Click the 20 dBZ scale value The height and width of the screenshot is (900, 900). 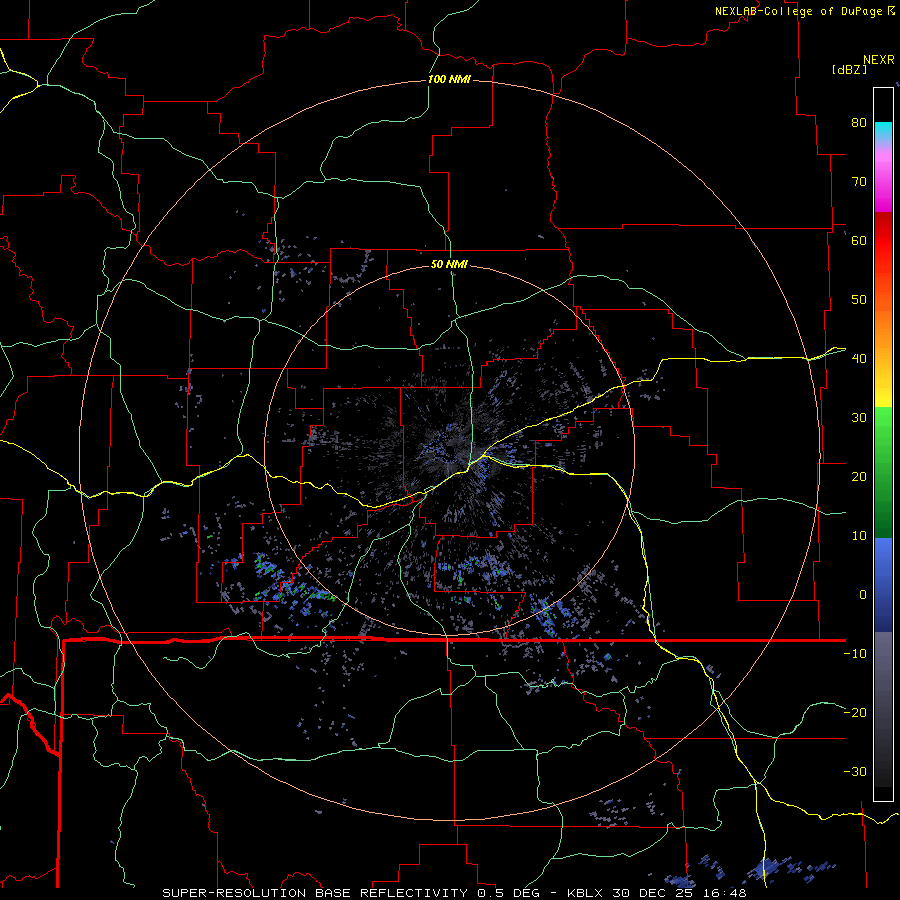coord(859,476)
